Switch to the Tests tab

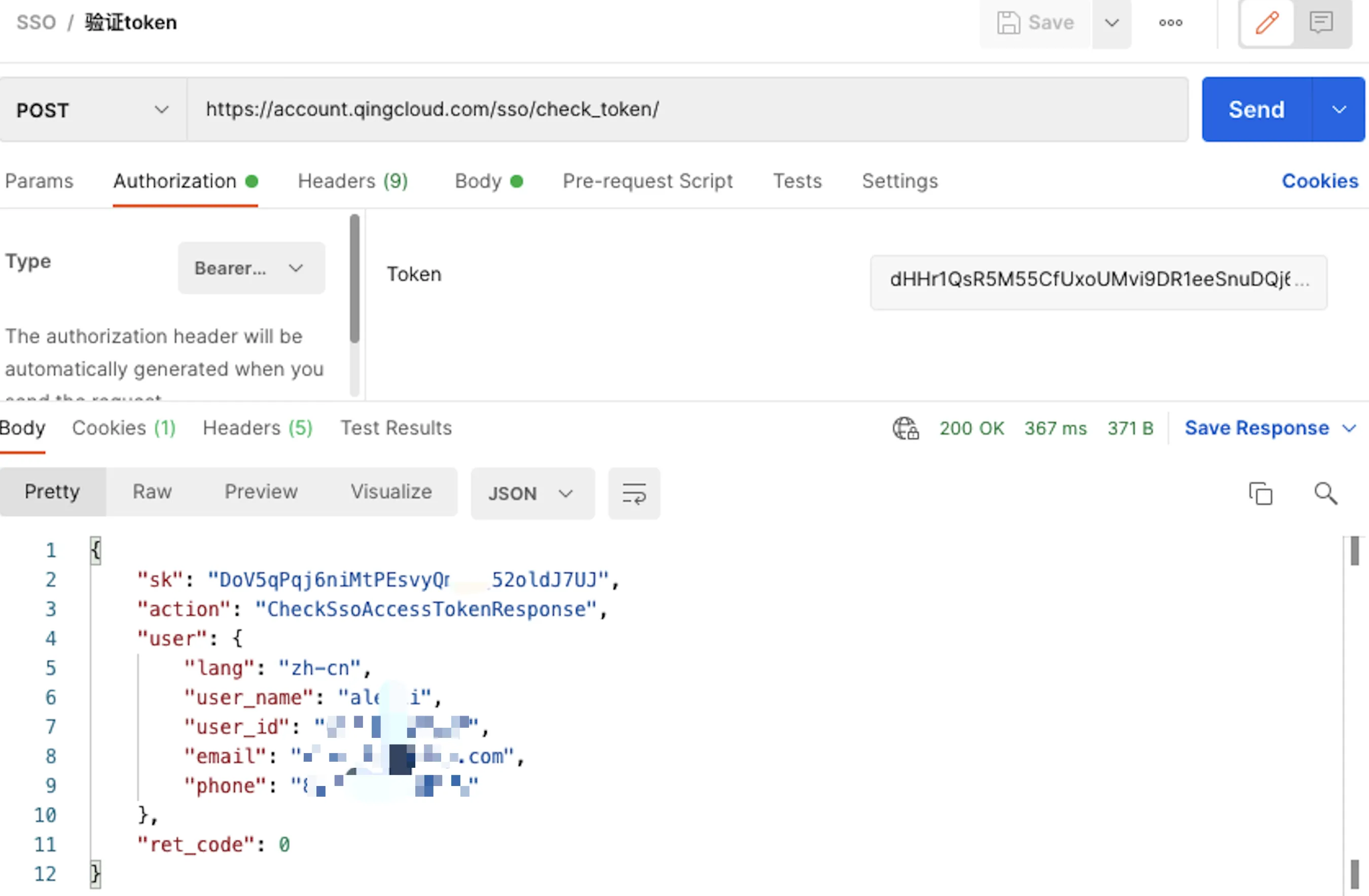pyautogui.click(x=797, y=181)
